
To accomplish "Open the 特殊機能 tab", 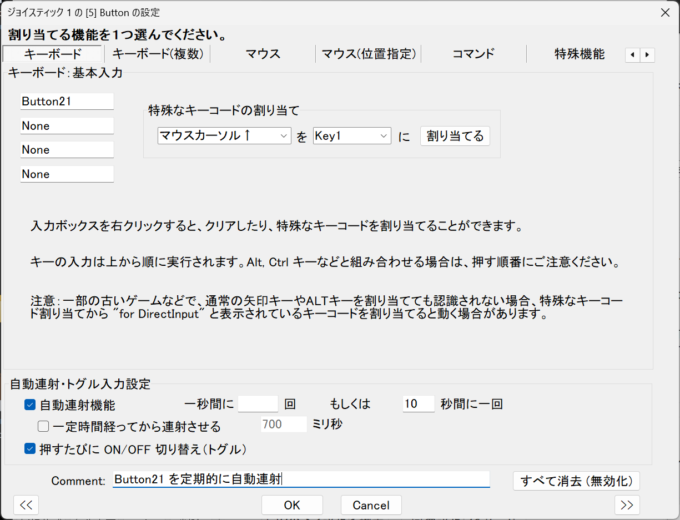I will pyautogui.click(x=579, y=54).
